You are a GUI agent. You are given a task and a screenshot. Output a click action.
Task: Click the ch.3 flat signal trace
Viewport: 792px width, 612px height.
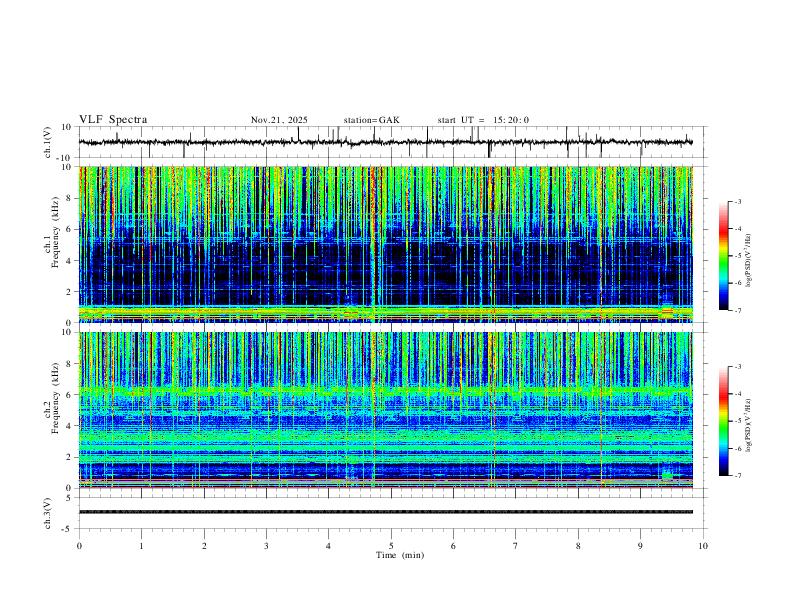(x=385, y=512)
